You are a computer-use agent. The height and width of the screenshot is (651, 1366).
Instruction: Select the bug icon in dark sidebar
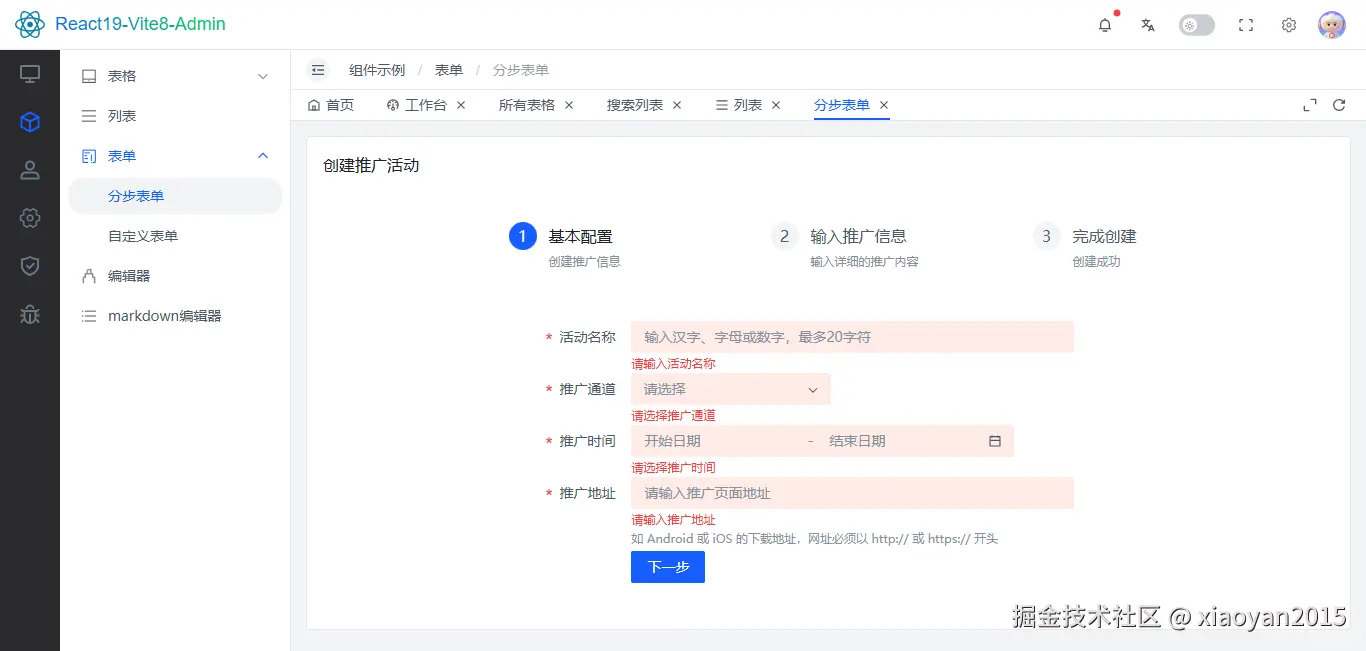[30, 314]
